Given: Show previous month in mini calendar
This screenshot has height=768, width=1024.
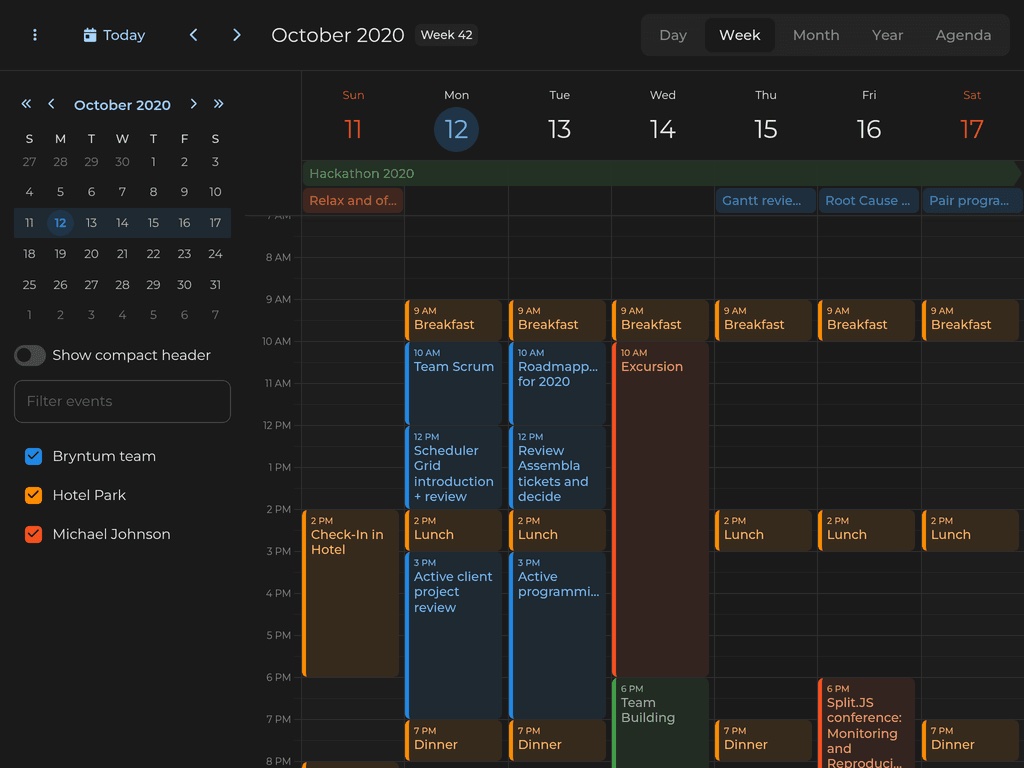Looking at the screenshot, I should pos(51,104).
